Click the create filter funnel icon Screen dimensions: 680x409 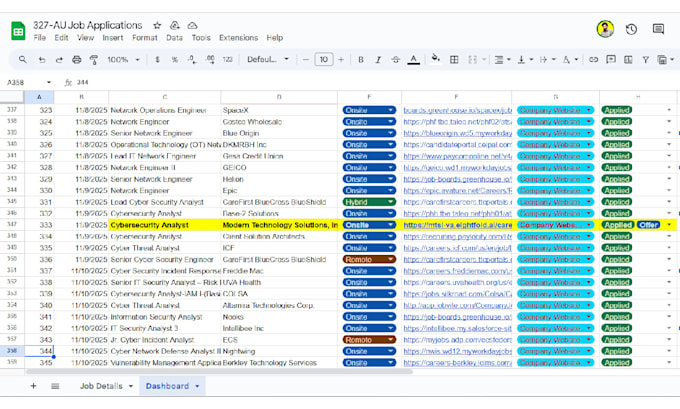[646, 59]
